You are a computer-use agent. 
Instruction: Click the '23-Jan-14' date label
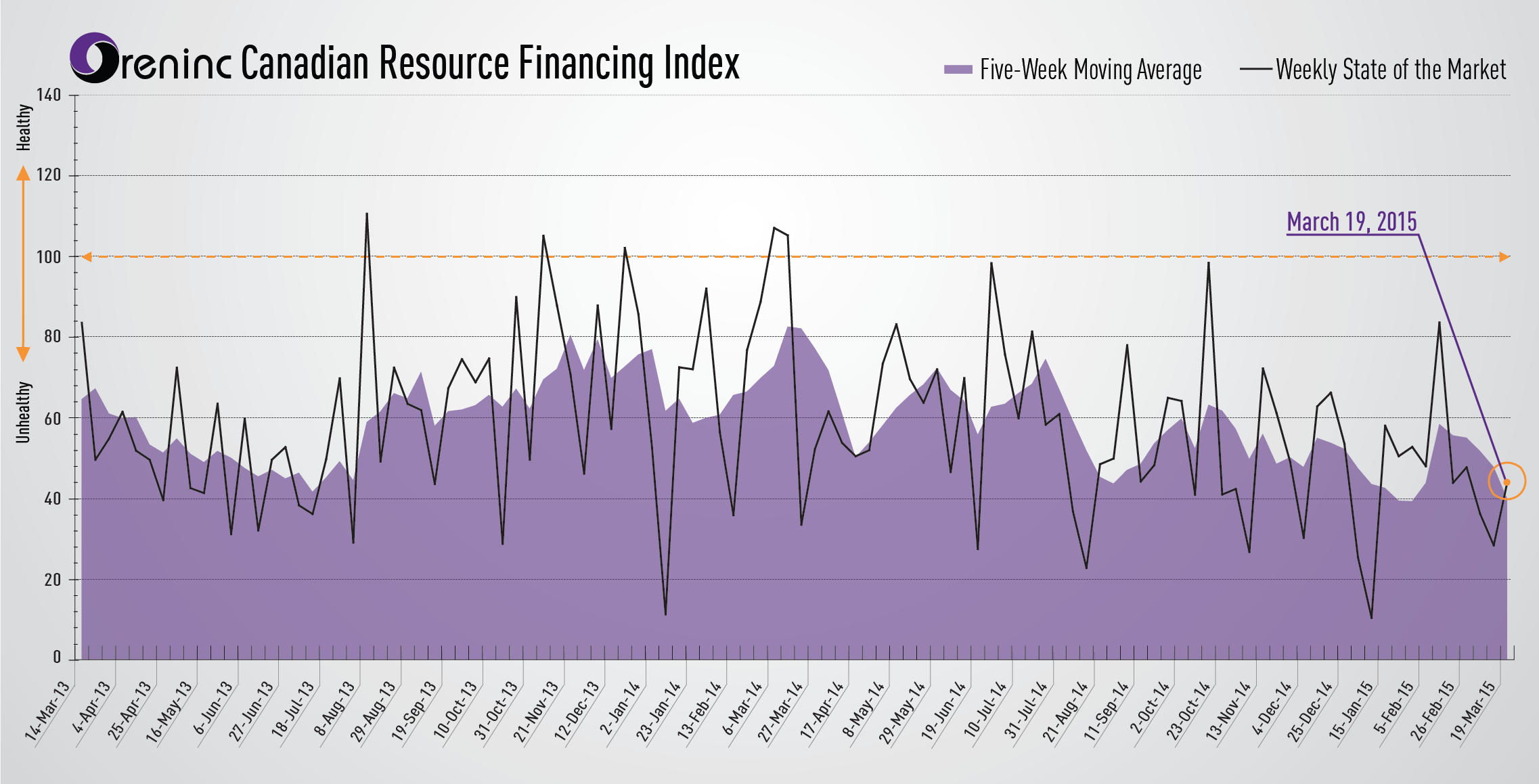pyautogui.click(x=659, y=710)
